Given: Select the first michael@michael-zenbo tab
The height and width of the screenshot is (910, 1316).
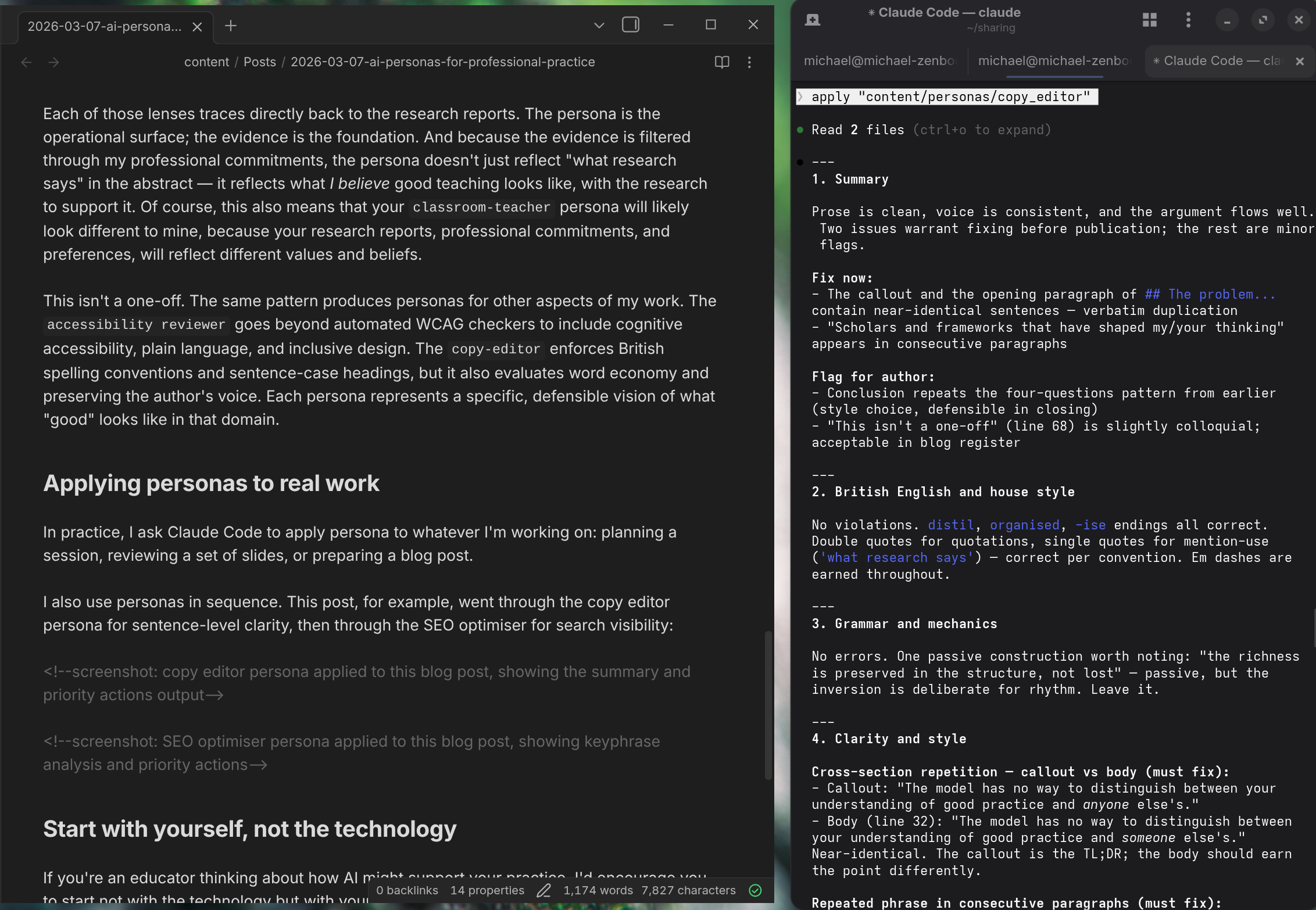Looking at the screenshot, I should 879,60.
